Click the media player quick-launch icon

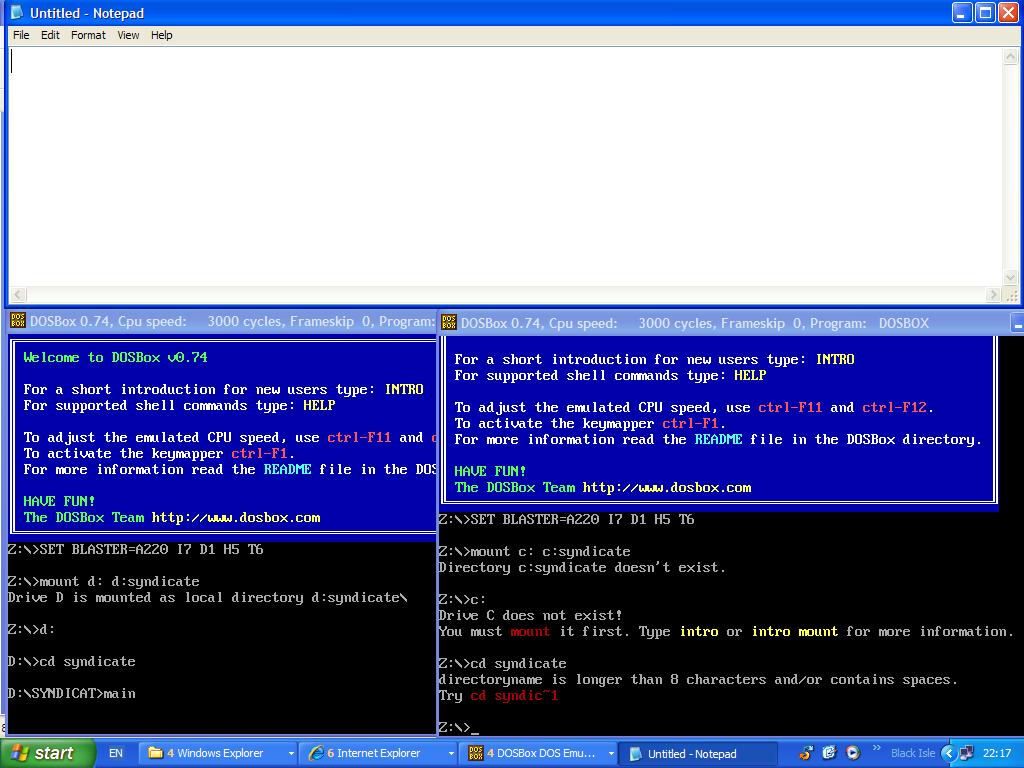point(853,753)
